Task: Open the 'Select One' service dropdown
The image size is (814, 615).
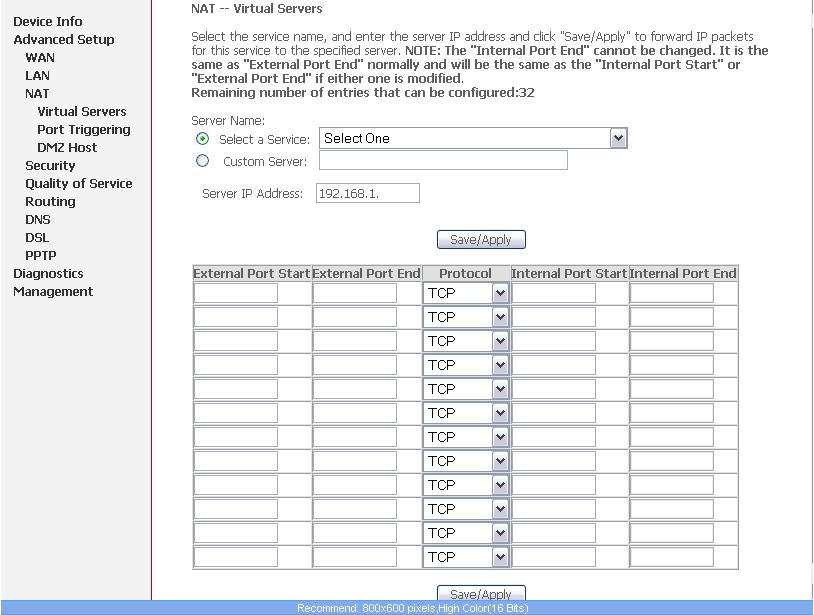Action: click(x=473, y=139)
